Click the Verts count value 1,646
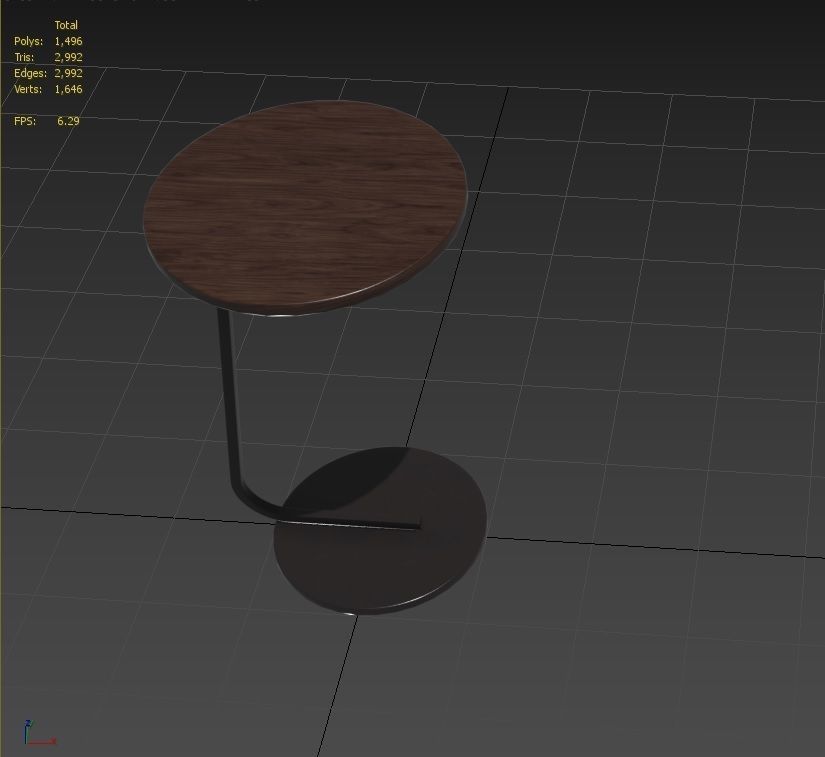 click(x=68, y=89)
